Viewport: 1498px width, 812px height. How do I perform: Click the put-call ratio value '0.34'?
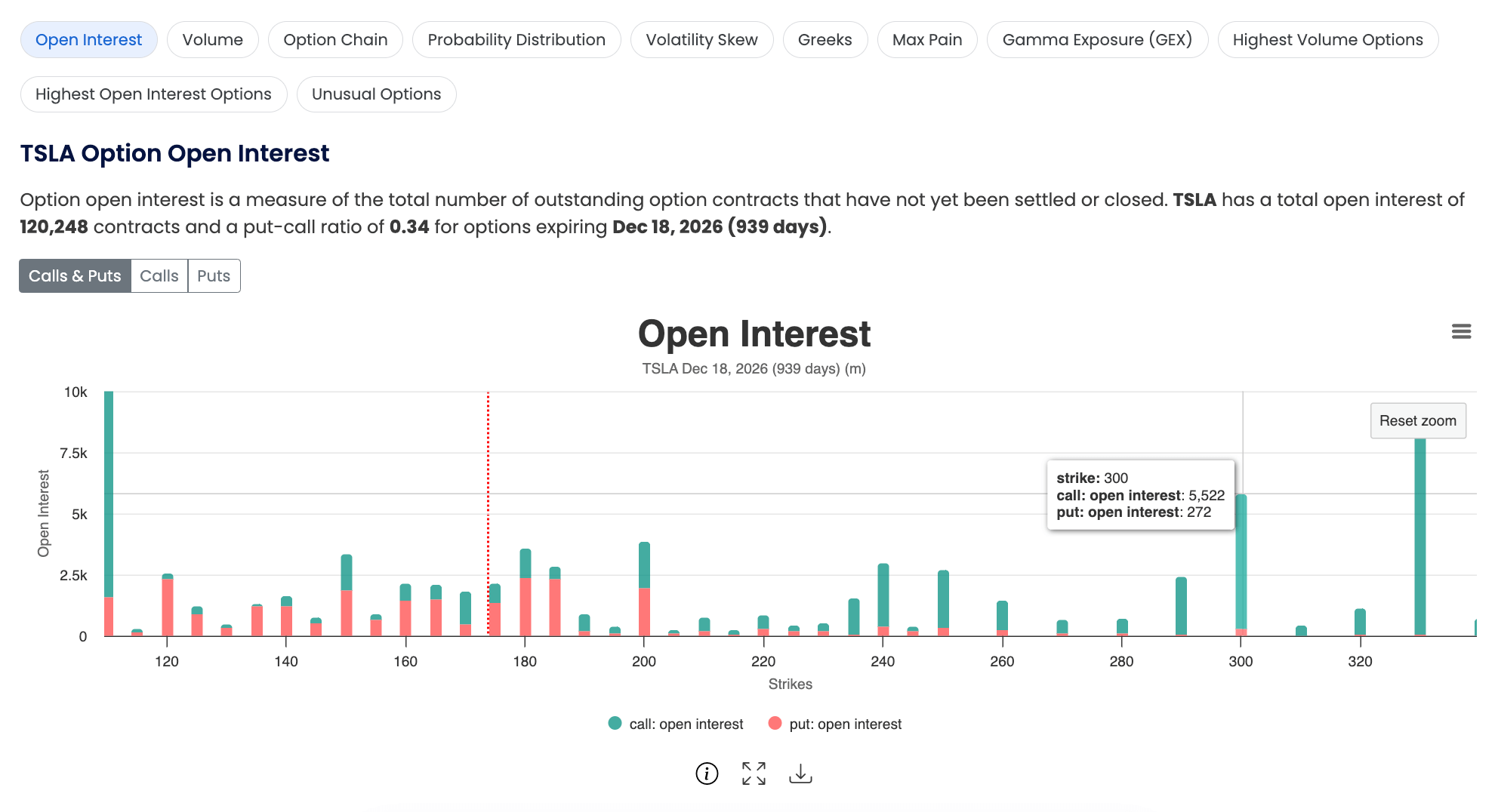(x=408, y=227)
